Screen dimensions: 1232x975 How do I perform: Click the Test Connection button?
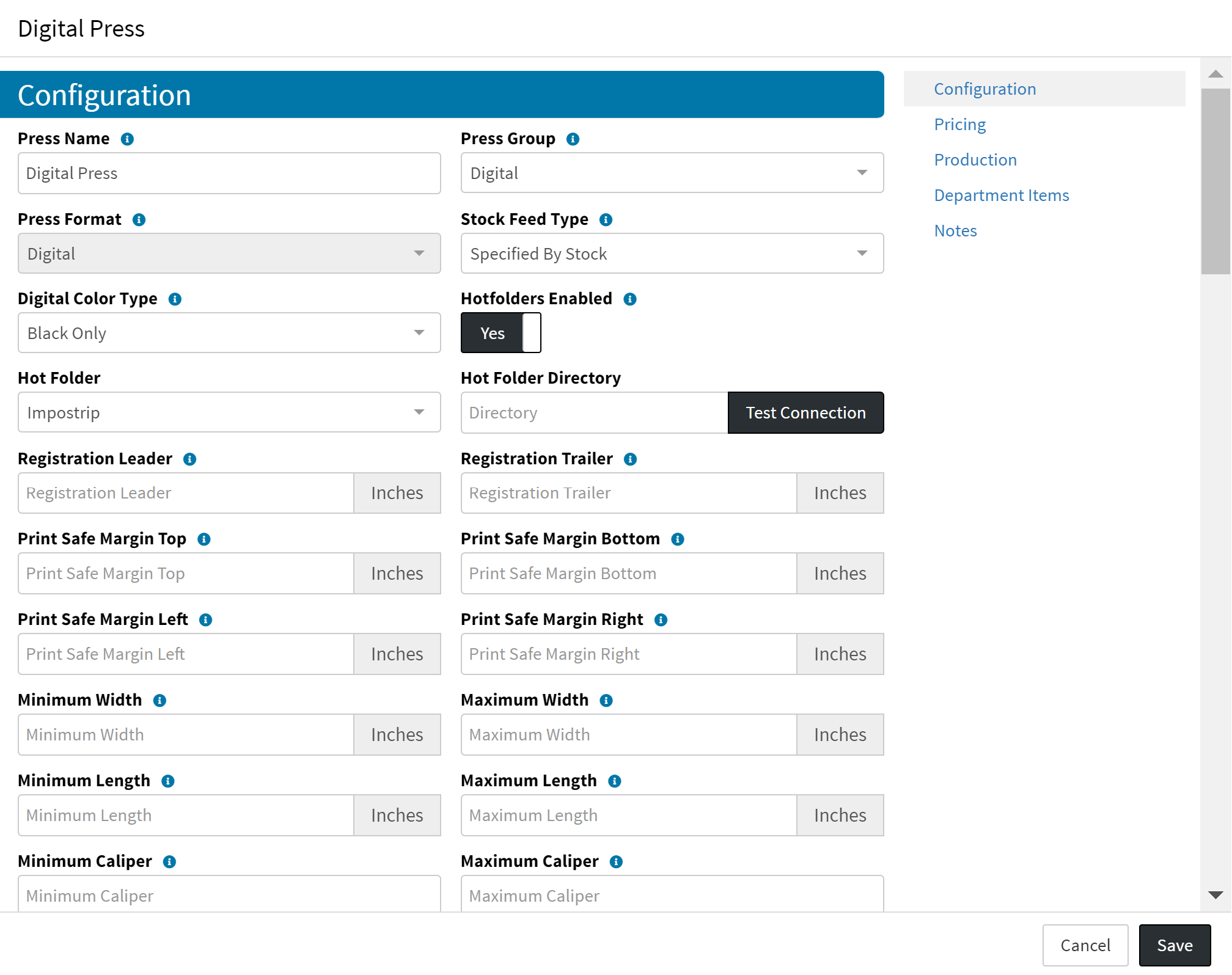(x=805, y=413)
